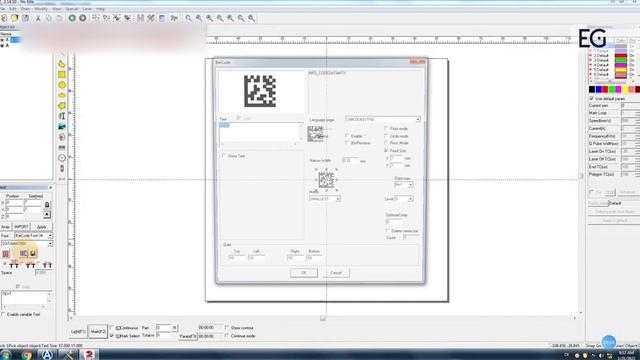
Task: Click the Apply button
Action: pyautogui.click(x=42, y=227)
